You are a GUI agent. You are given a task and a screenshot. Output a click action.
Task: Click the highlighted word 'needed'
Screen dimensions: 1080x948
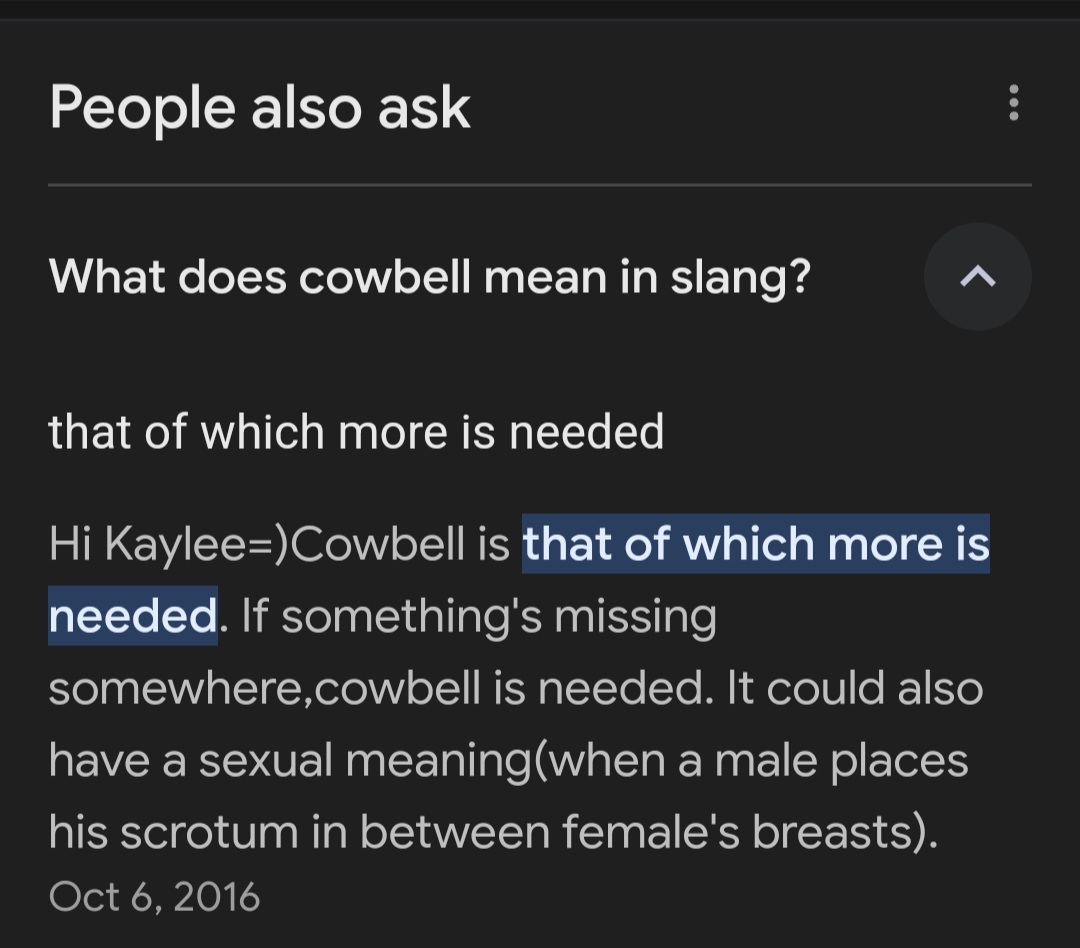(x=133, y=615)
